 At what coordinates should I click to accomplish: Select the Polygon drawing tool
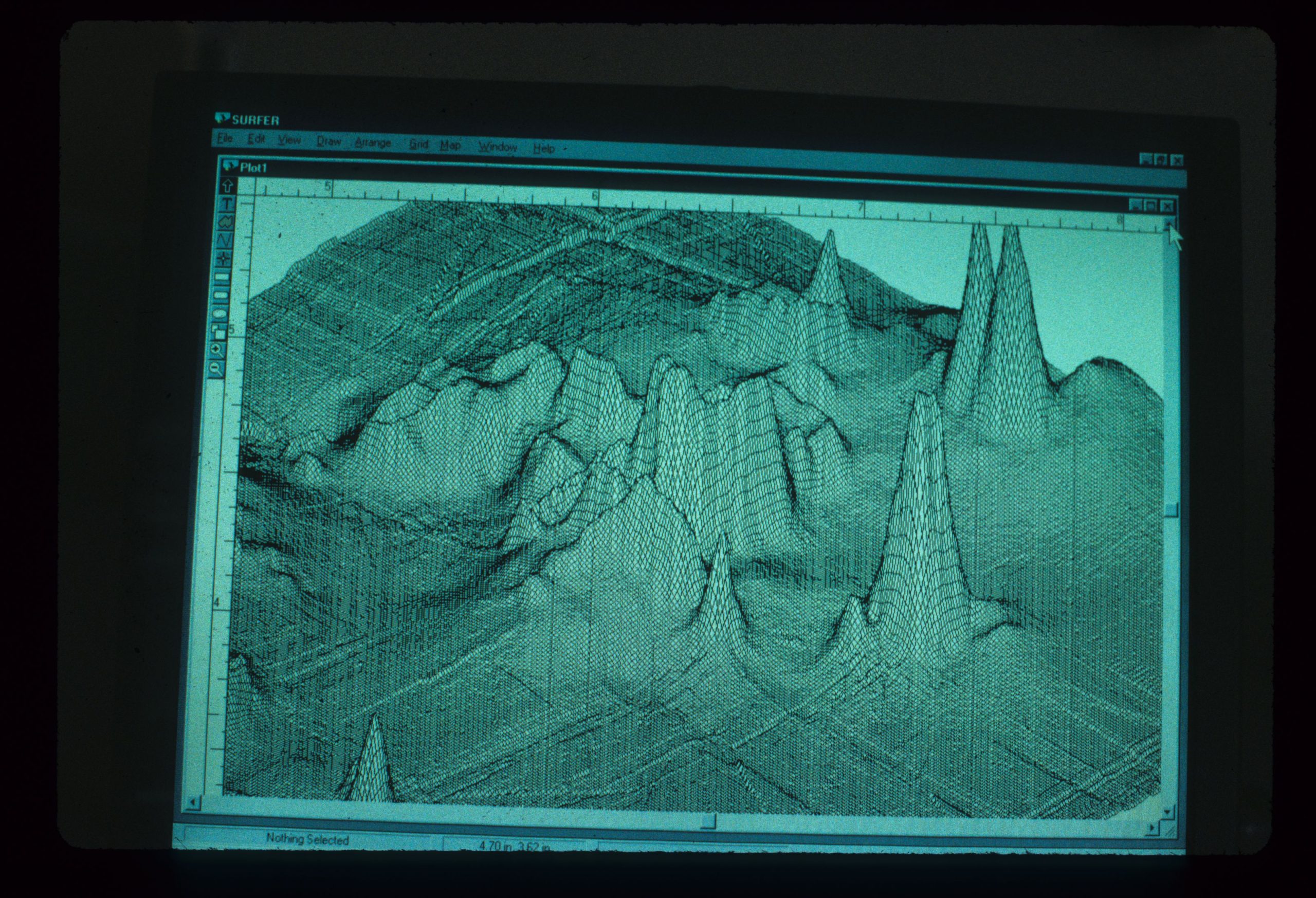point(227,223)
